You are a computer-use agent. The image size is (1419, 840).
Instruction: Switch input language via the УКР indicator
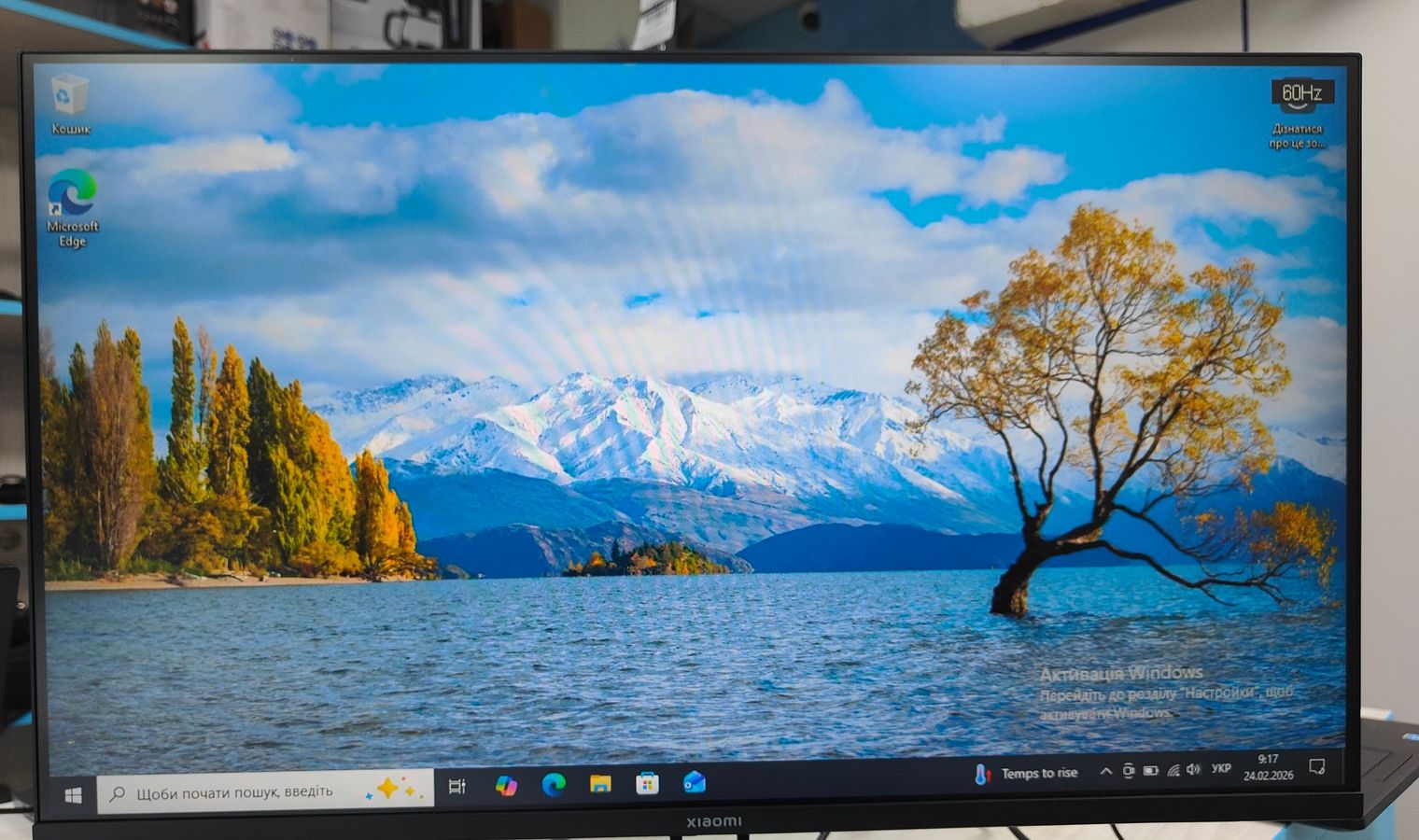point(1221,769)
